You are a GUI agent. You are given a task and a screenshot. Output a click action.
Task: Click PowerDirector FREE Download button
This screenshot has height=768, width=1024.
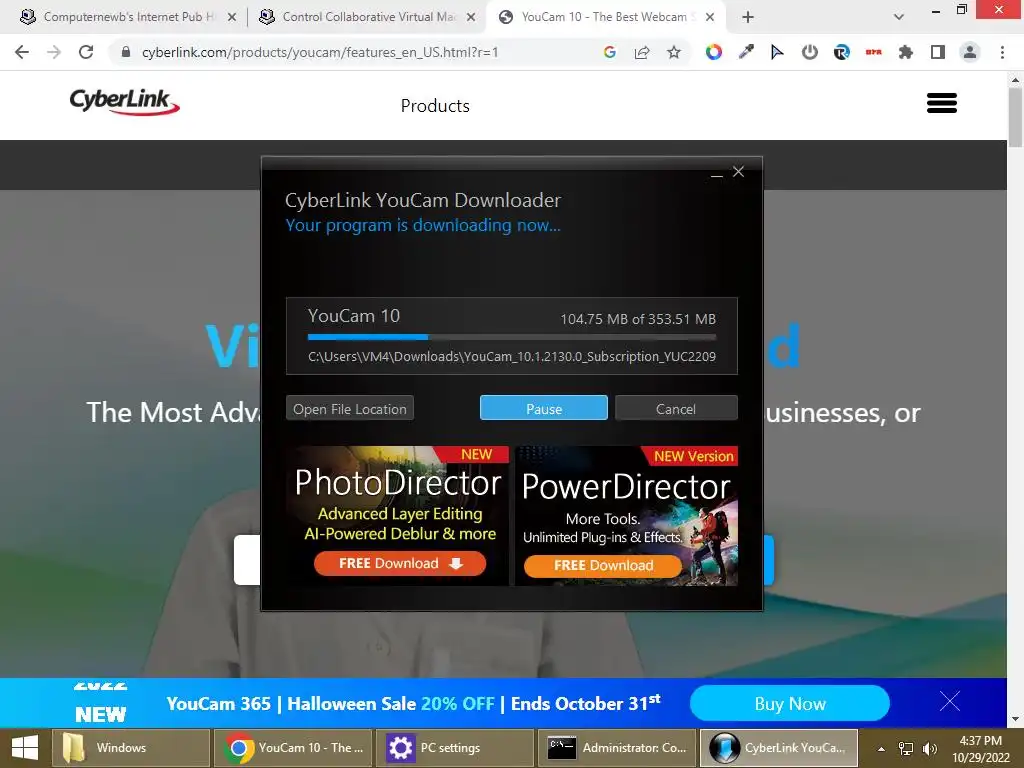pos(602,565)
